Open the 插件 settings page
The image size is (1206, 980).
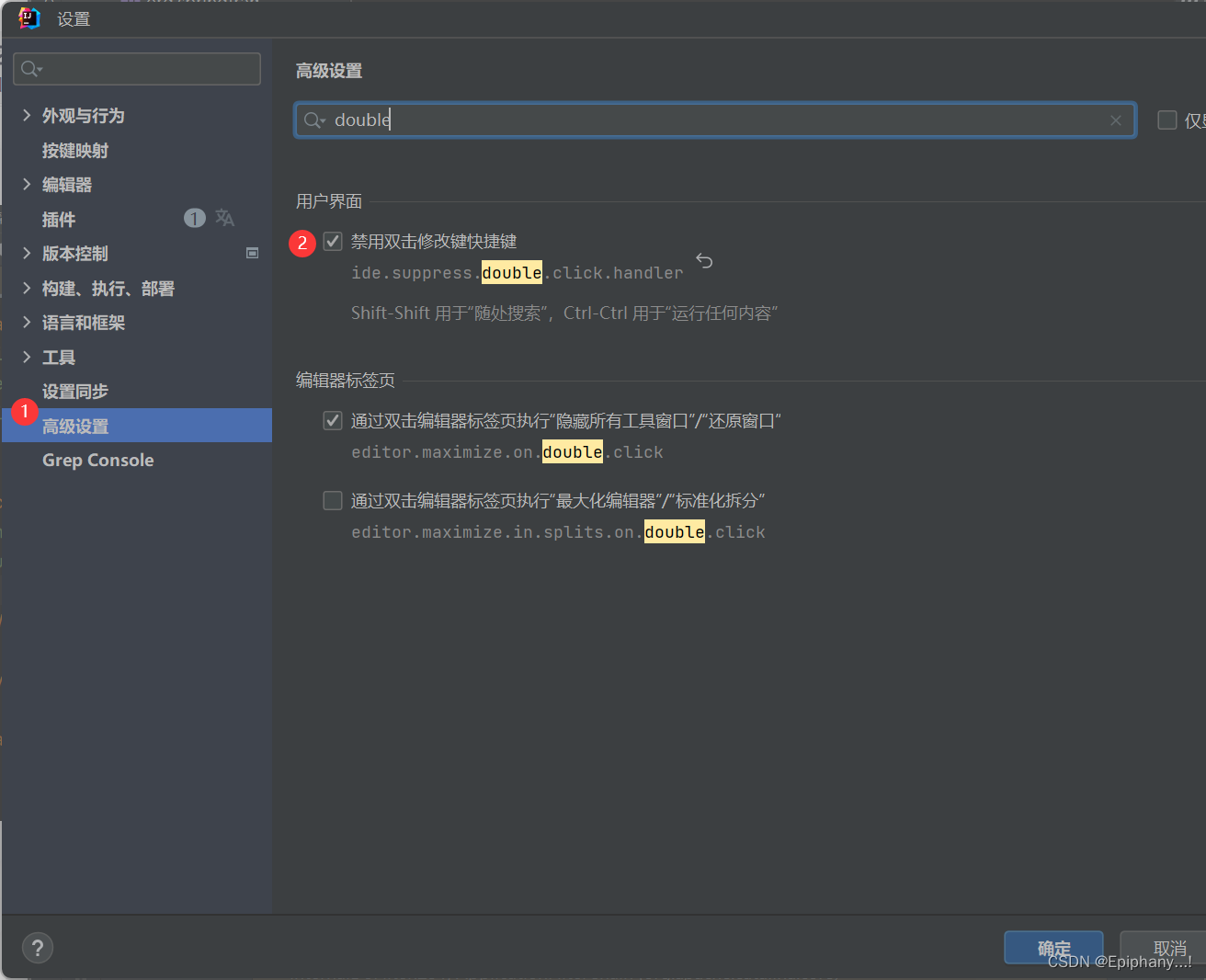click(59, 220)
